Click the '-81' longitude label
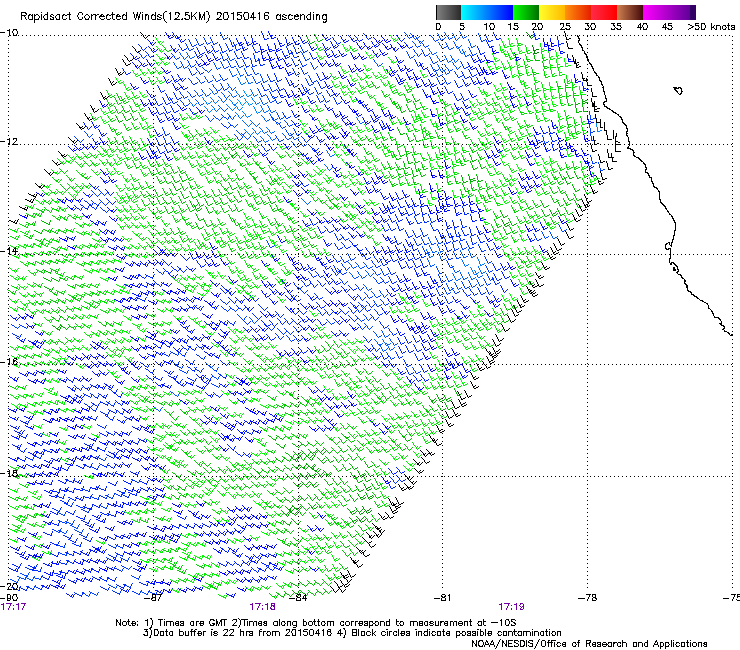740x650 pixels. (x=442, y=597)
